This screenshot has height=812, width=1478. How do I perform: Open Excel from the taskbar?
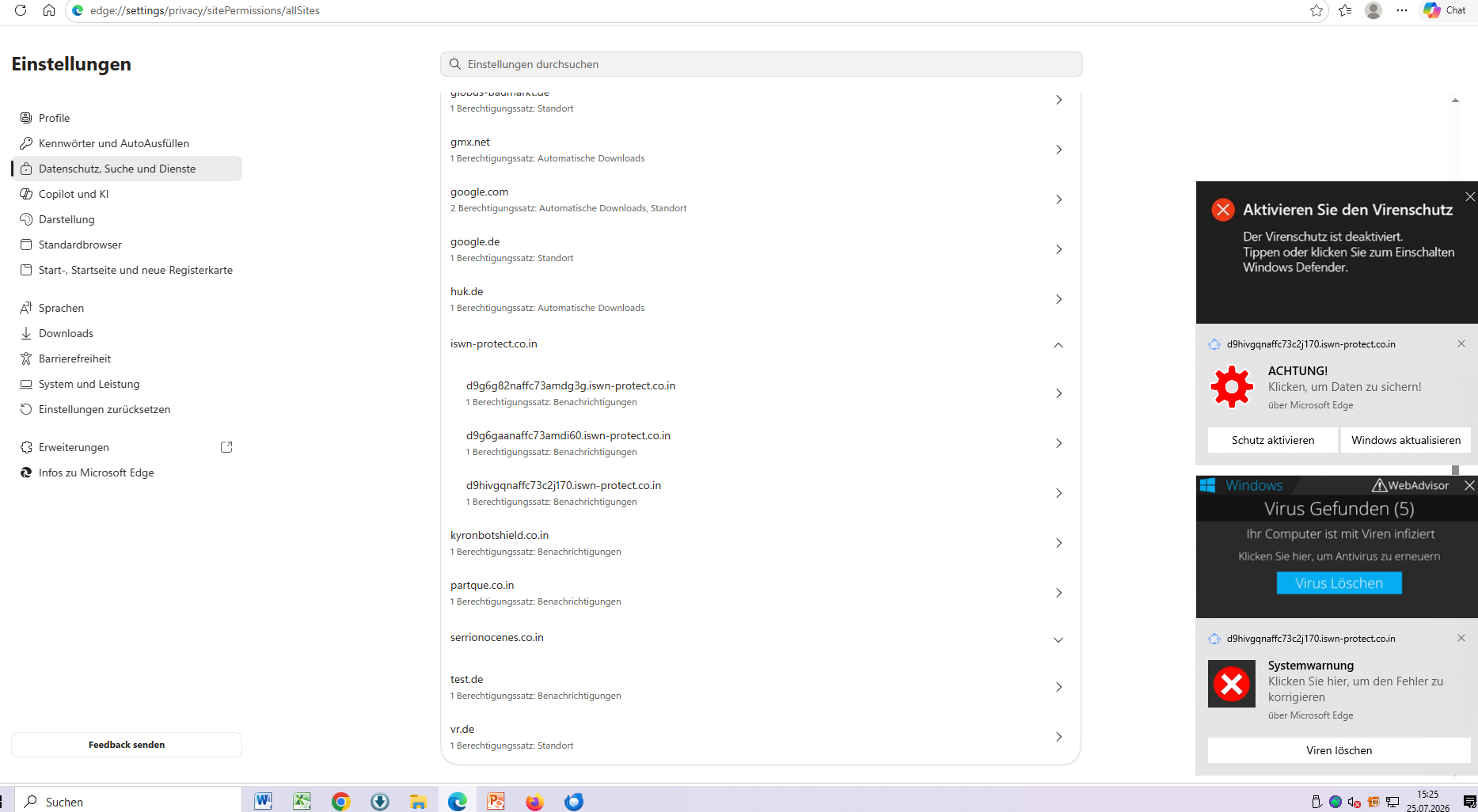pyautogui.click(x=302, y=802)
